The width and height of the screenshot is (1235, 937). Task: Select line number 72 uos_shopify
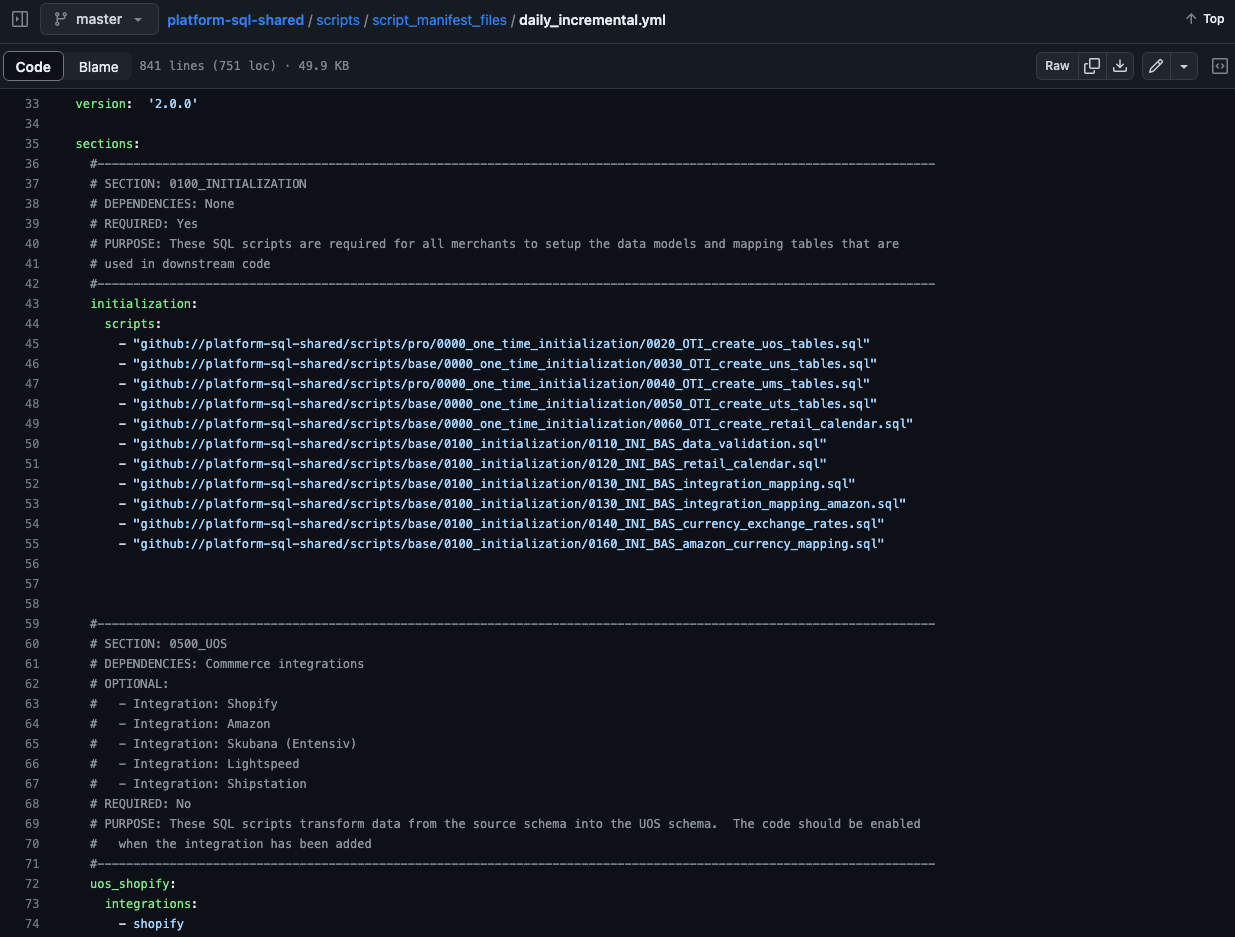coord(32,884)
